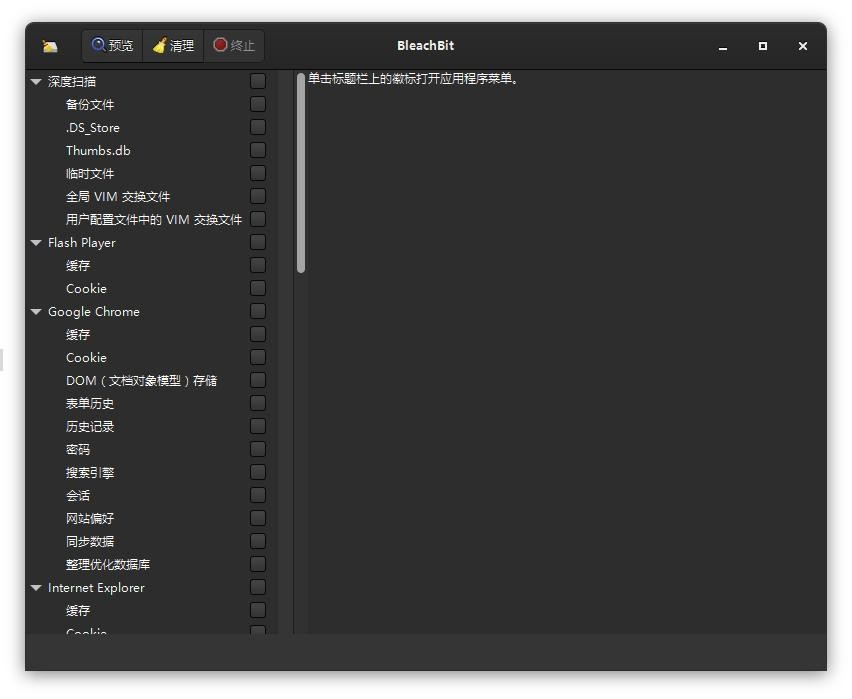Tick the Flash Player 缓存 checkbox
The image size is (852, 699).
[258, 265]
